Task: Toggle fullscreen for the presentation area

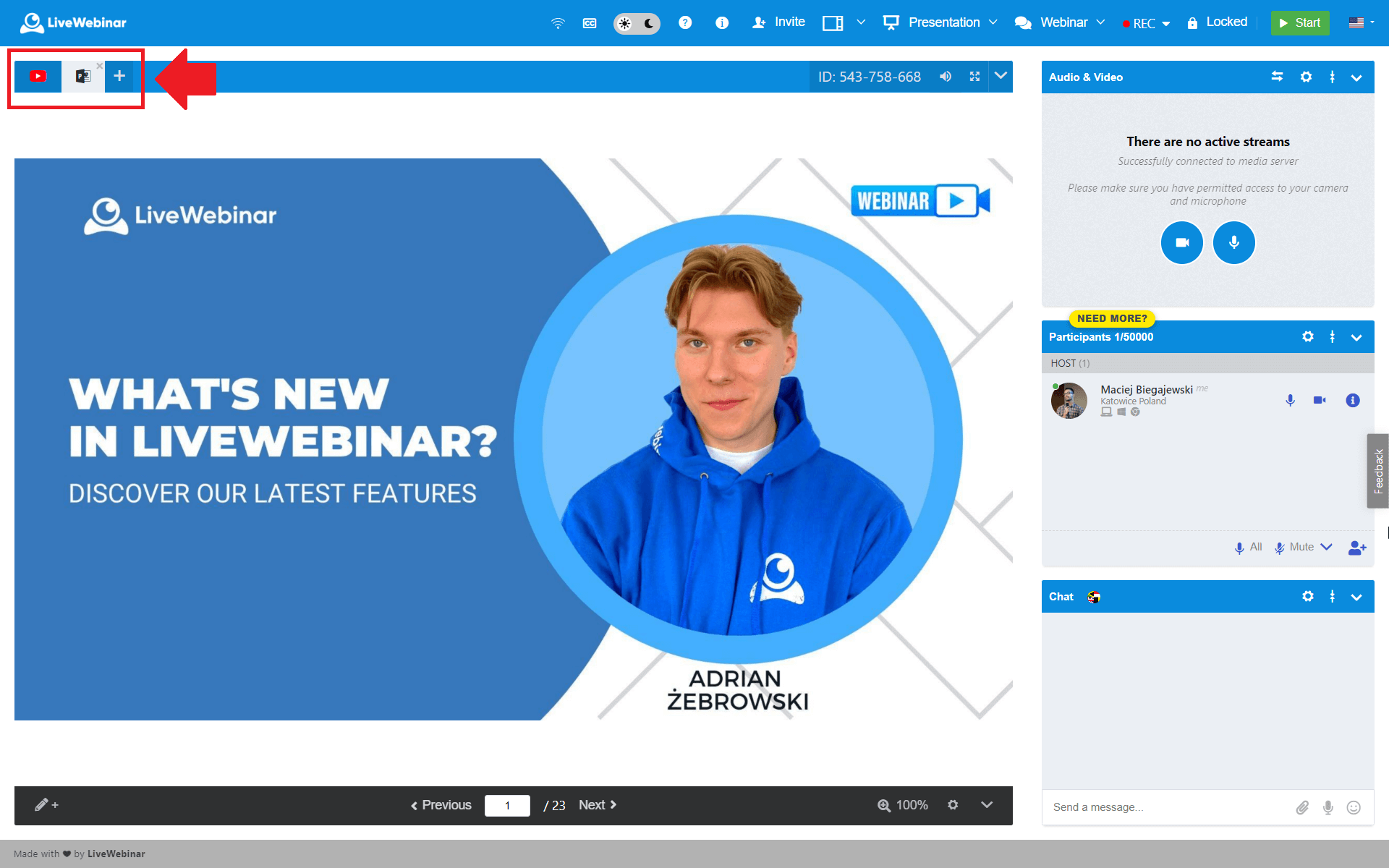Action: point(974,77)
